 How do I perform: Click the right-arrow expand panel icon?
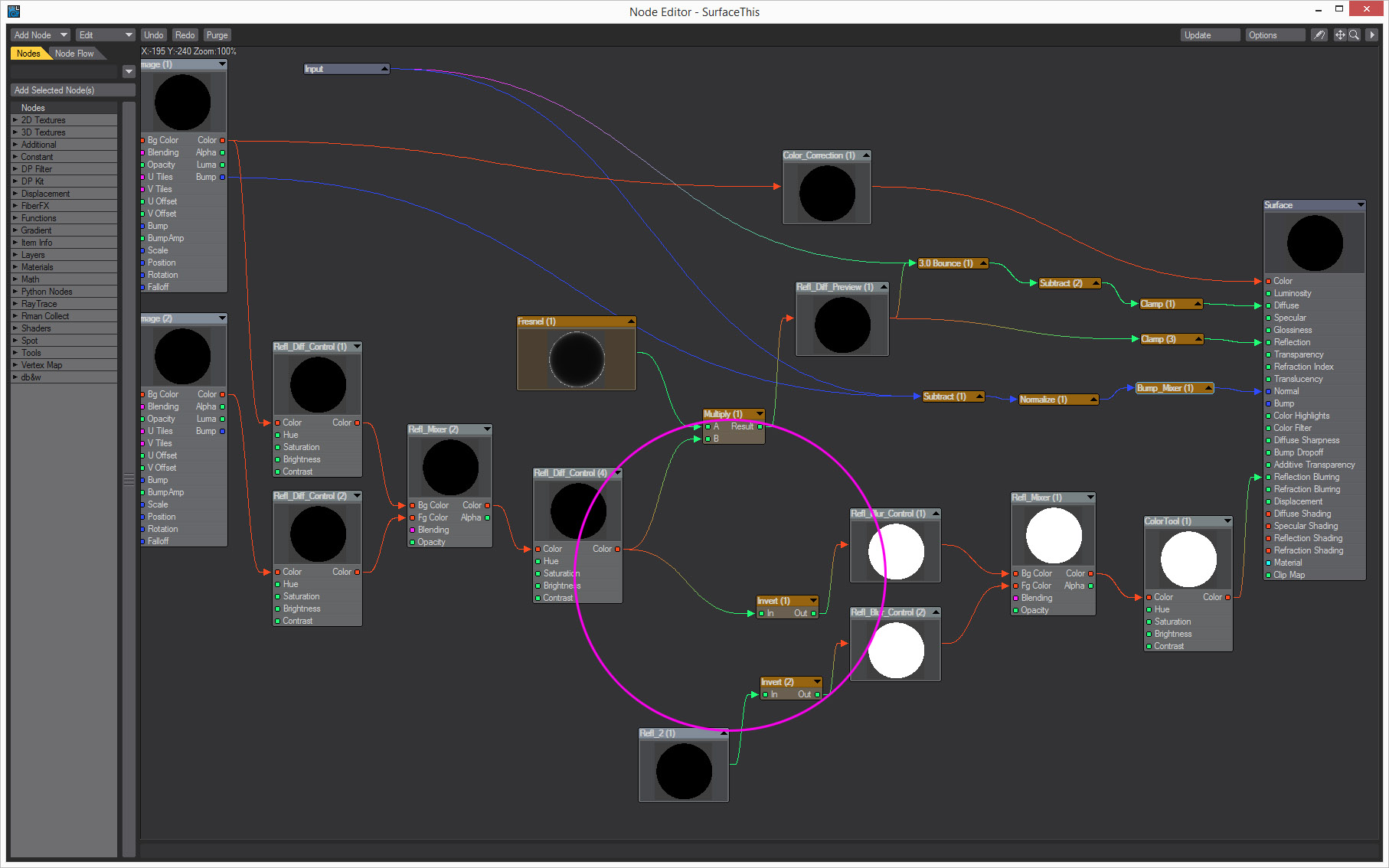[1372, 35]
